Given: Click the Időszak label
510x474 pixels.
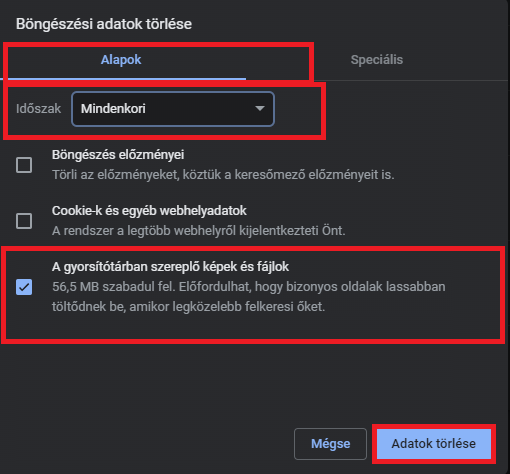Looking at the screenshot, I should click(39, 109).
